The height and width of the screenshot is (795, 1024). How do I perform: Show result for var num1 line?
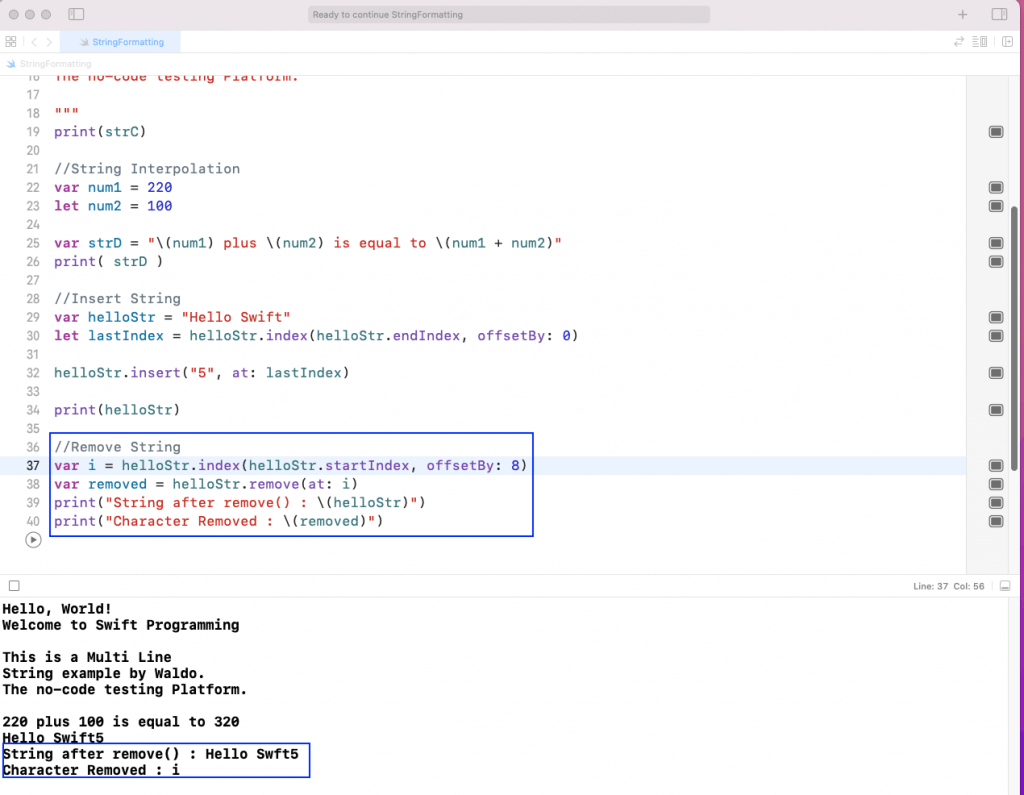click(x=996, y=188)
